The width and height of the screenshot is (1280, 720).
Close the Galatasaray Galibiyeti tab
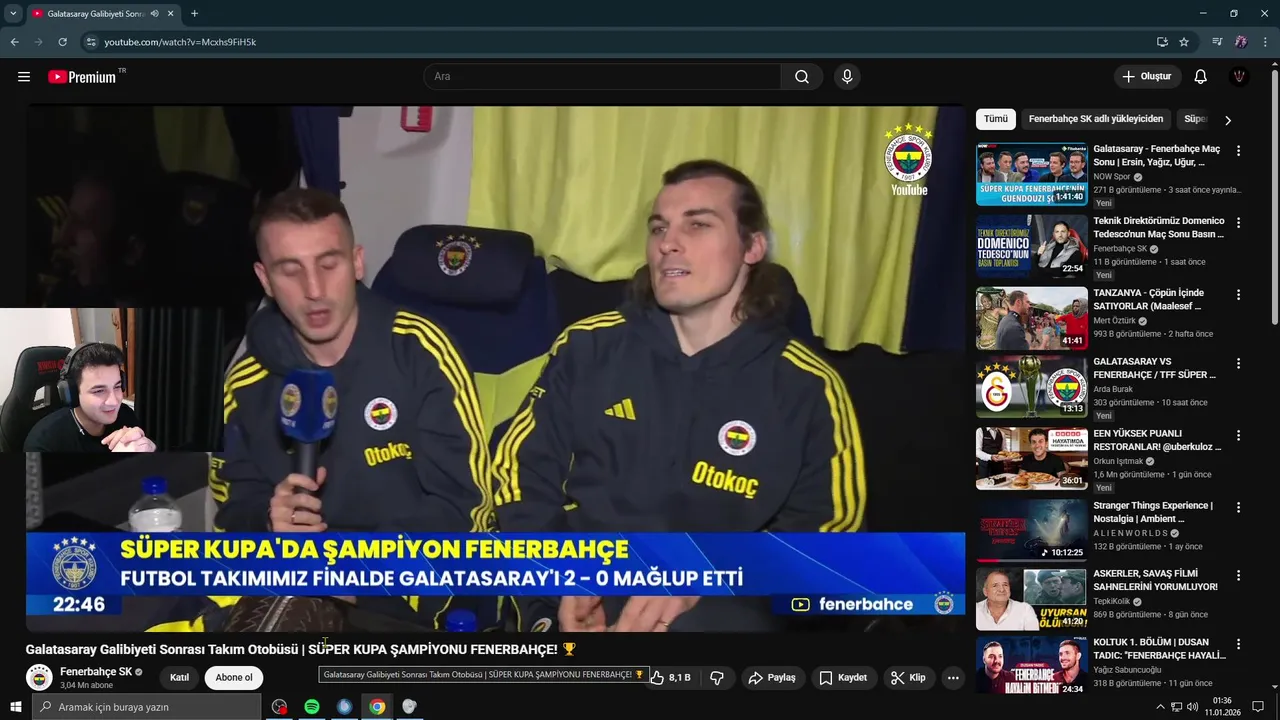pyautogui.click(x=170, y=14)
